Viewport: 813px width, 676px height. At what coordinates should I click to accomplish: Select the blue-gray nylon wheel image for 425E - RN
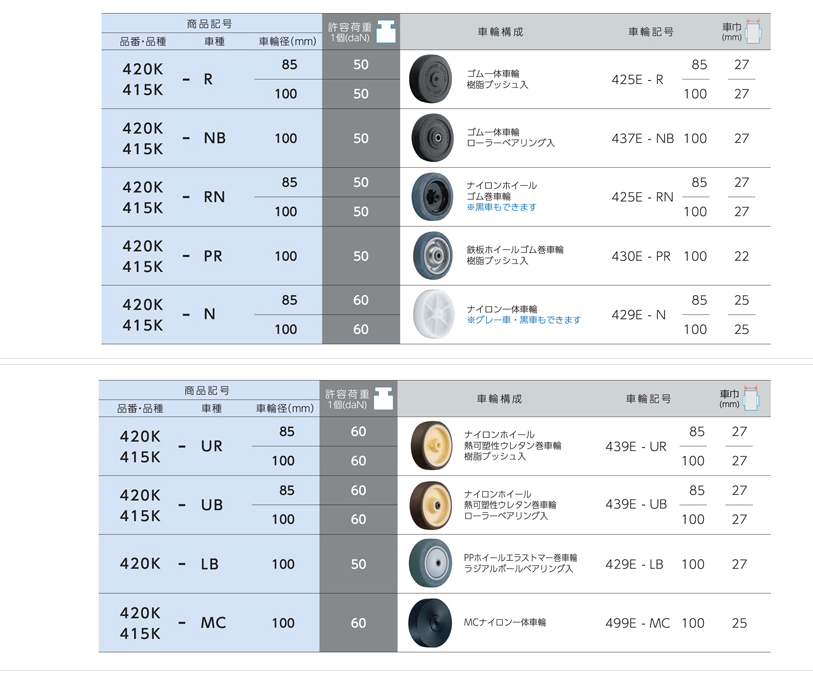pyautogui.click(x=432, y=197)
